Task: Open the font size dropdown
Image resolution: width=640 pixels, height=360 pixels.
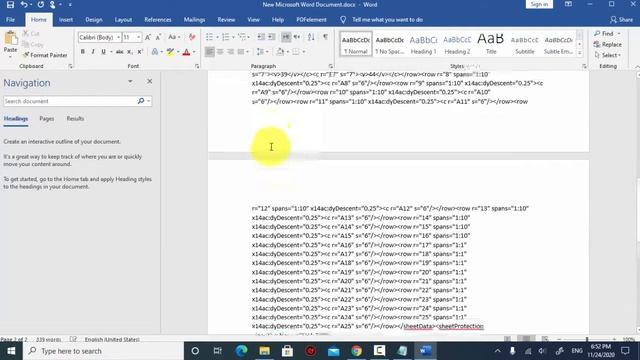Action: 138,38
